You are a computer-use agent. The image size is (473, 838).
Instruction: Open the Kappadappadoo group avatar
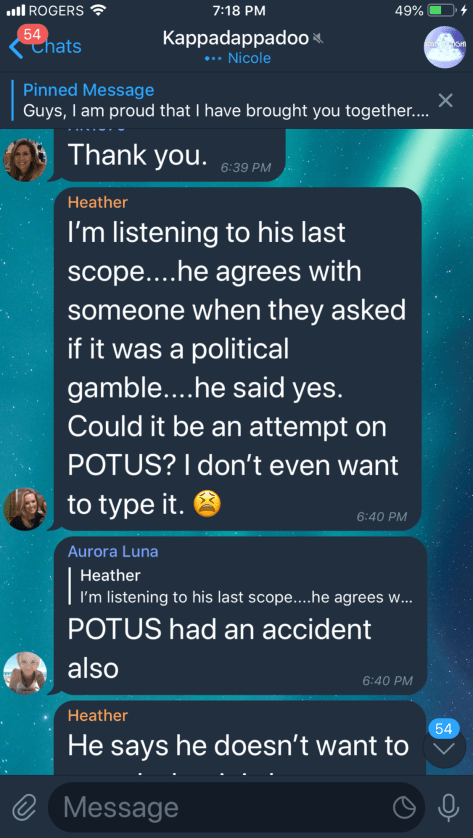tap(444, 47)
